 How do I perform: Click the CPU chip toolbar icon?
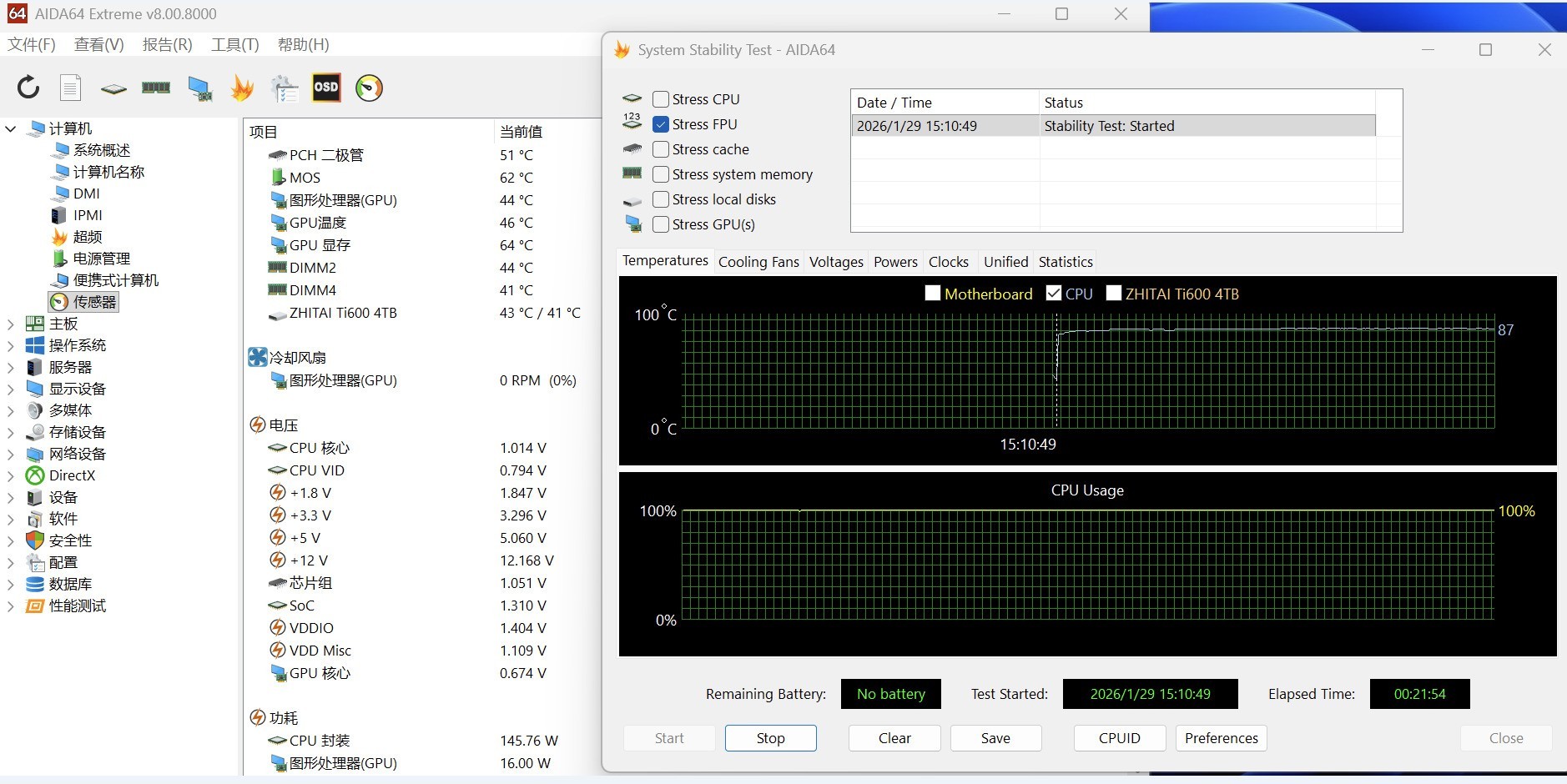[x=113, y=88]
